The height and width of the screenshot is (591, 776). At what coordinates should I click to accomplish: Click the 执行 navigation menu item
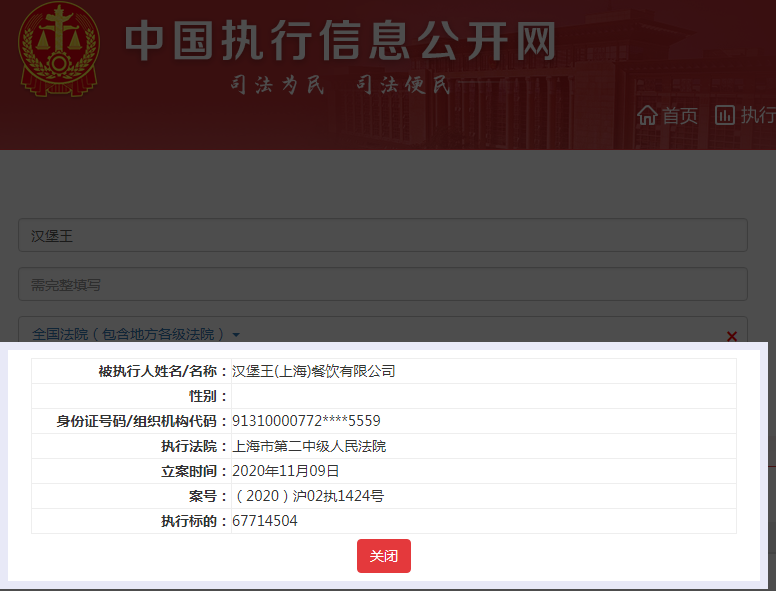click(x=745, y=115)
